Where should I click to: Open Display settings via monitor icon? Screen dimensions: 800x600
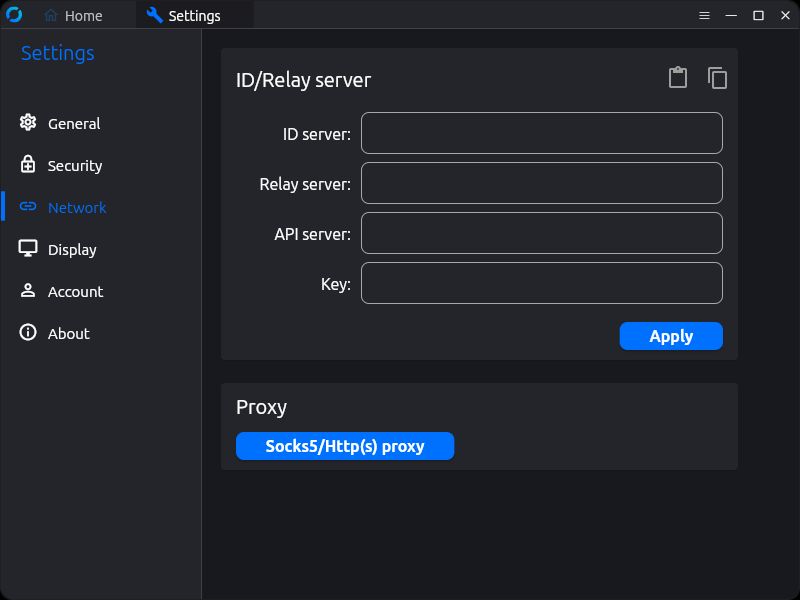pos(28,249)
